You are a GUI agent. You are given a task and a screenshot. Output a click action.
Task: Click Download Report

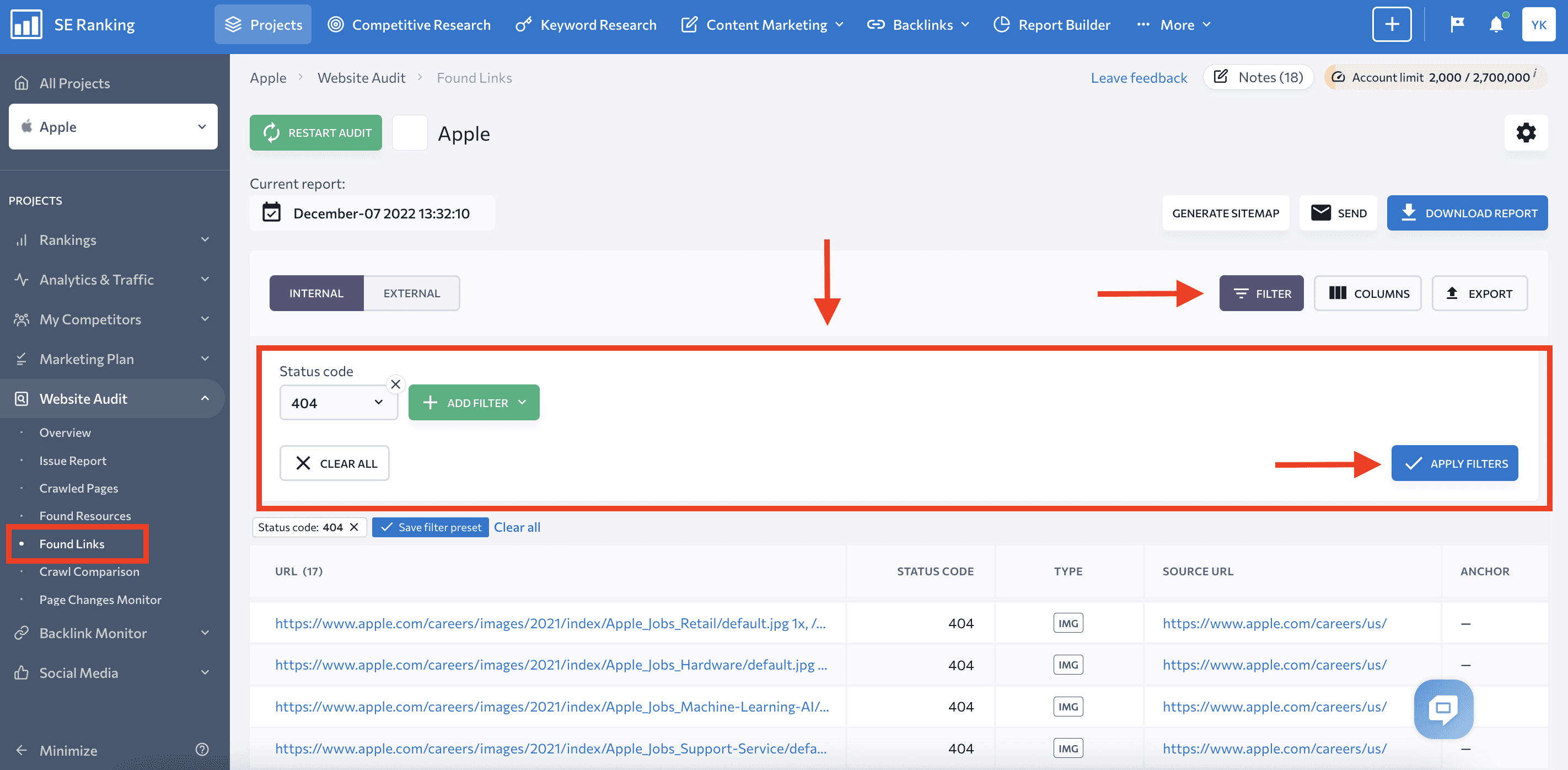pos(1467,212)
